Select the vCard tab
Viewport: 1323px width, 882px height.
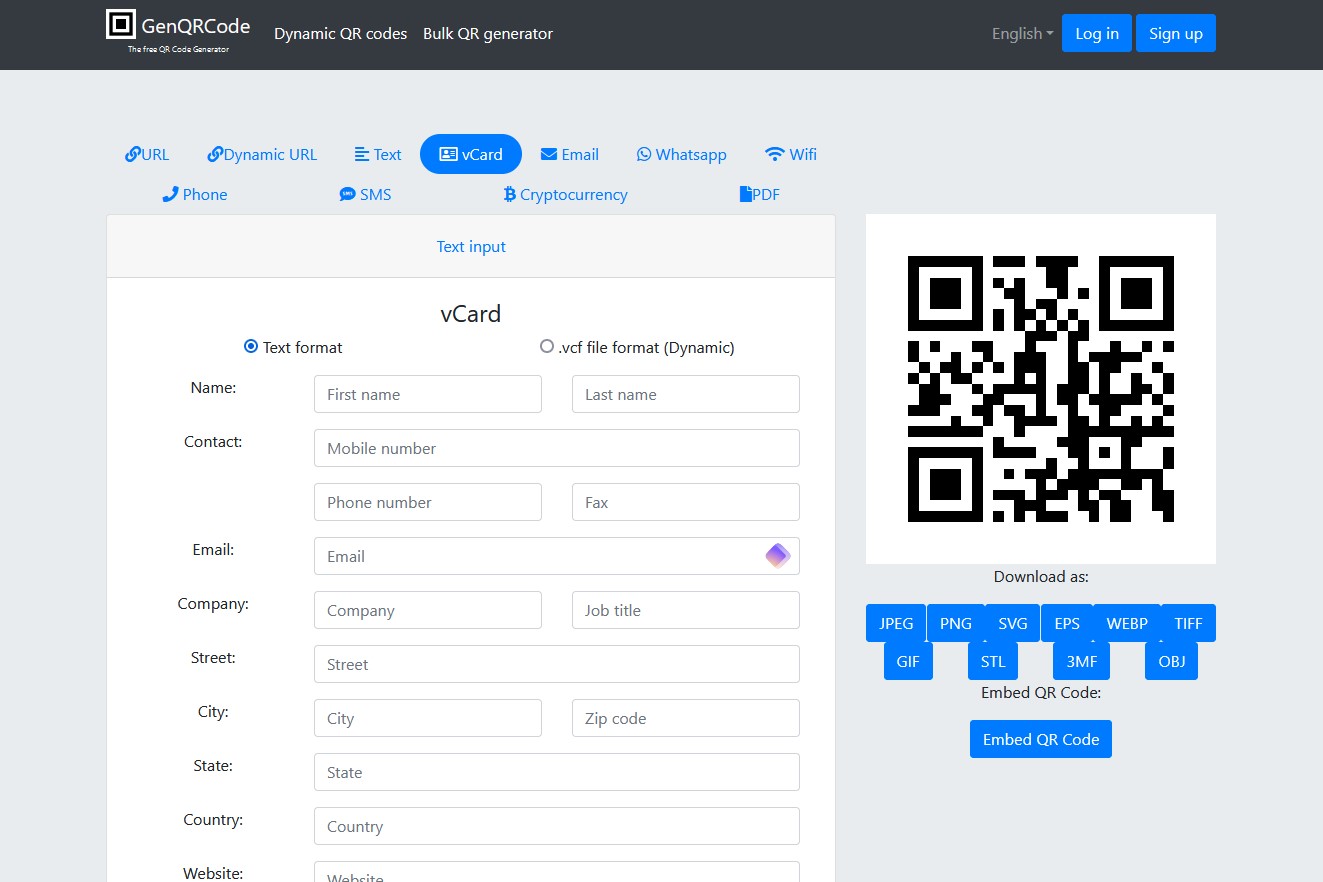click(471, 154)
